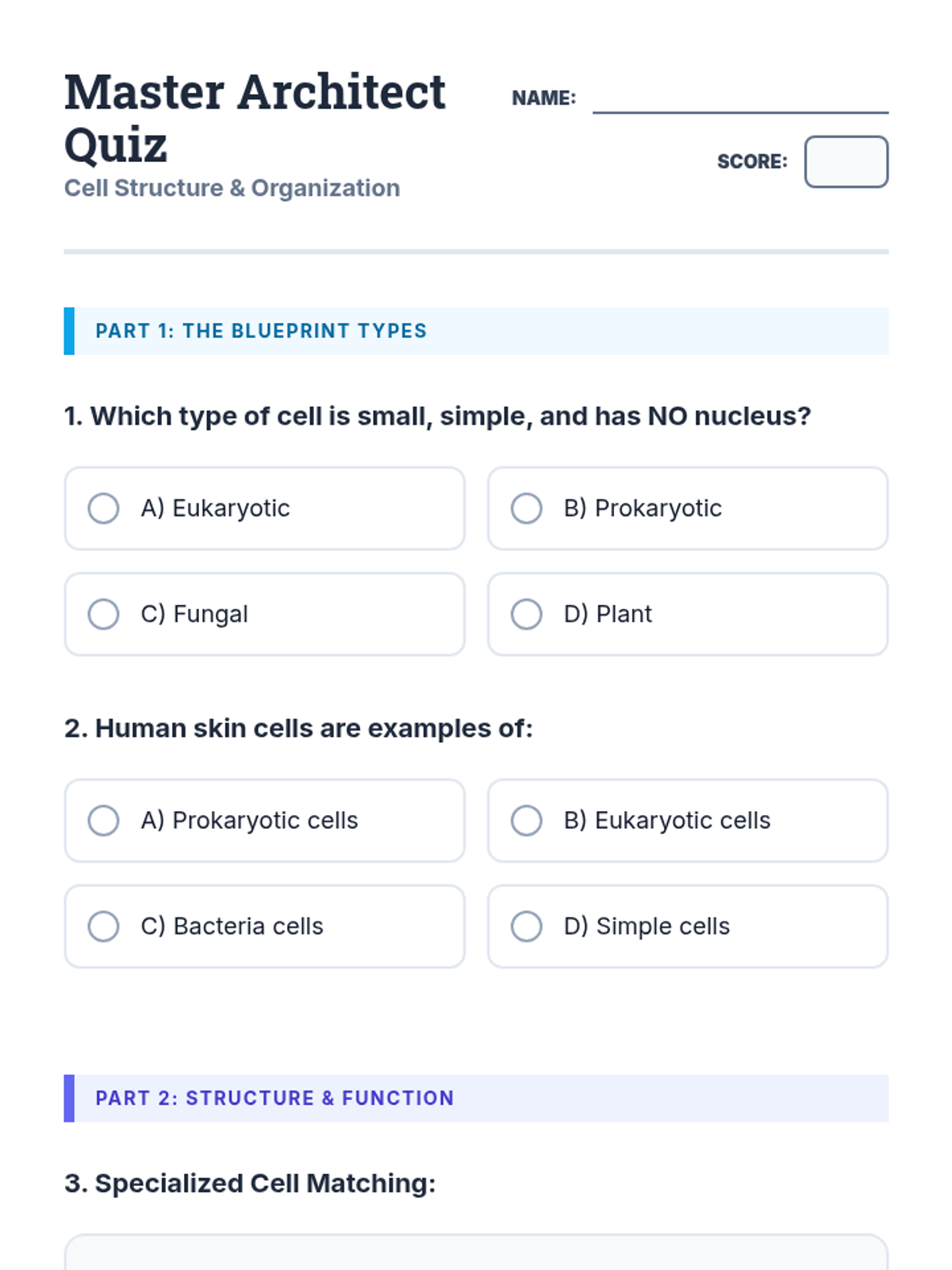Select radio button for A) Eukaryotic
The height and width of the screenshot is (1270, 952).
coord(104,508)
